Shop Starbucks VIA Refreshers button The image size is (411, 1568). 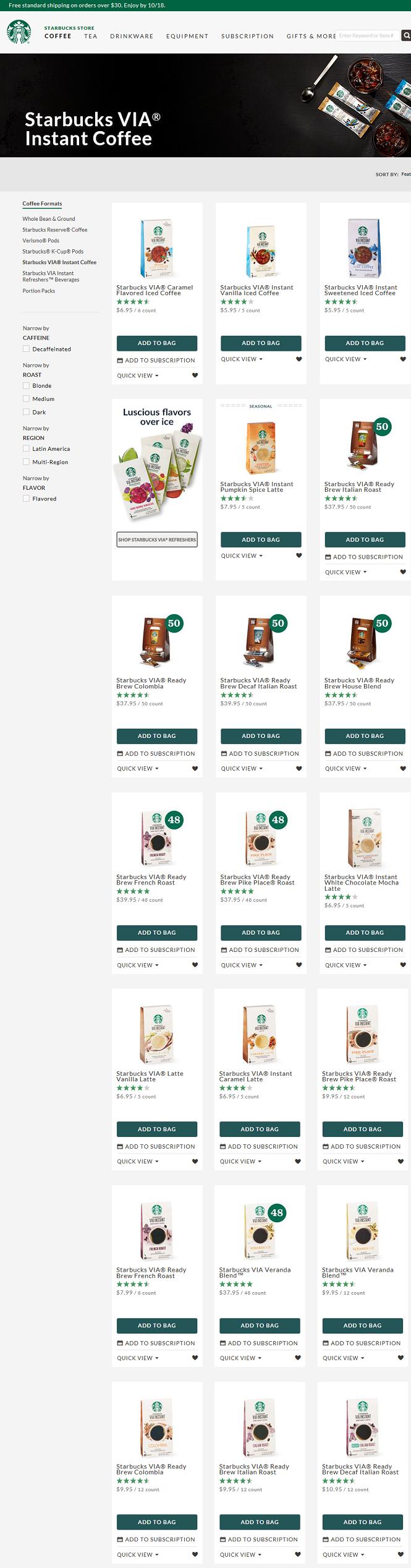click(x=157, y=539)
